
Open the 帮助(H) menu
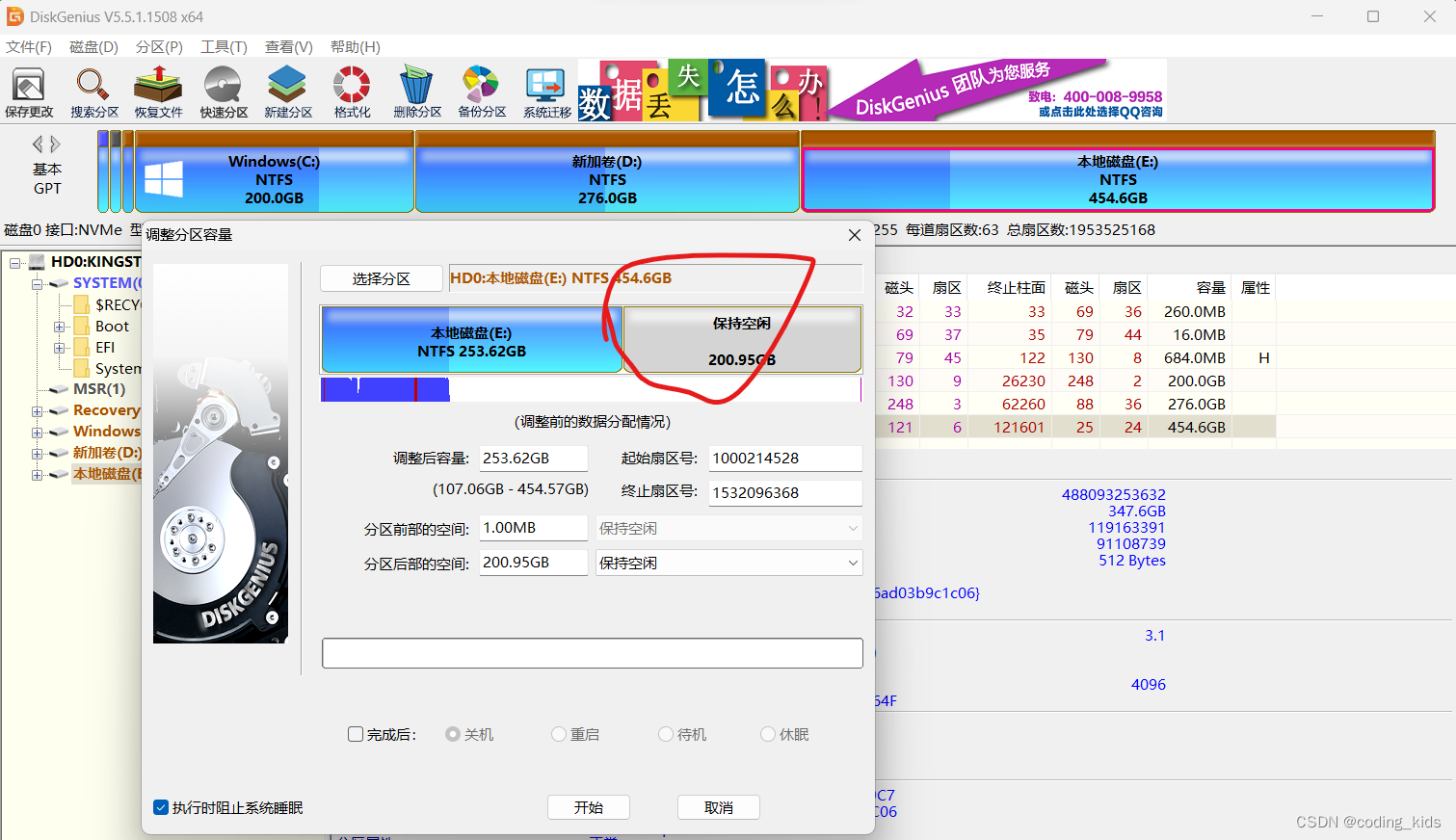[x=355, y=46]
